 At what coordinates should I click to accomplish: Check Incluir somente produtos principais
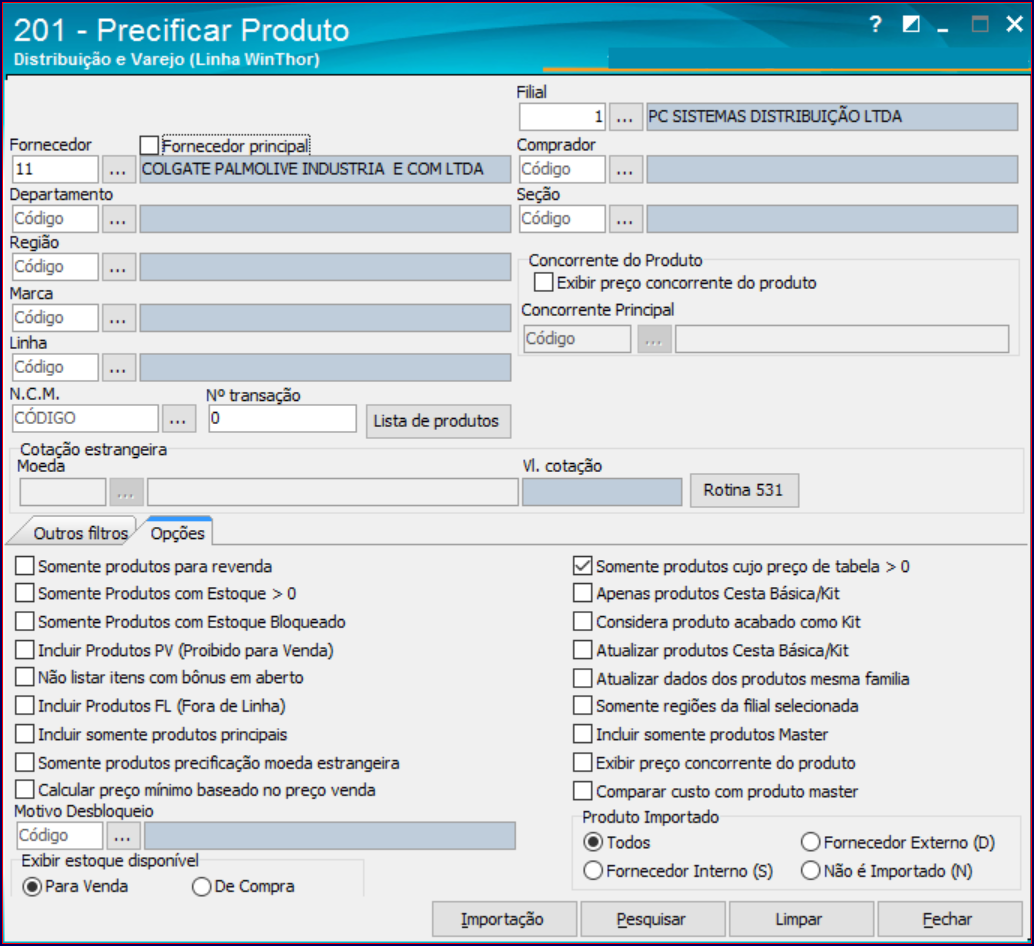tap(24, 734)
